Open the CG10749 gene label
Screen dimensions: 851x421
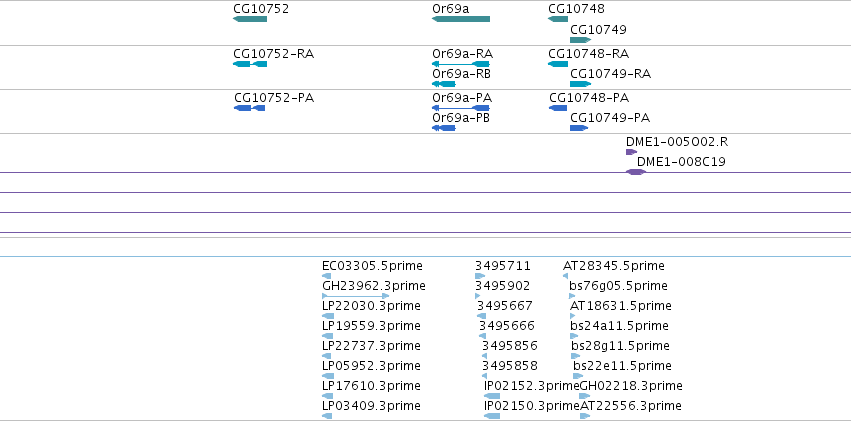tap(598, 29)
